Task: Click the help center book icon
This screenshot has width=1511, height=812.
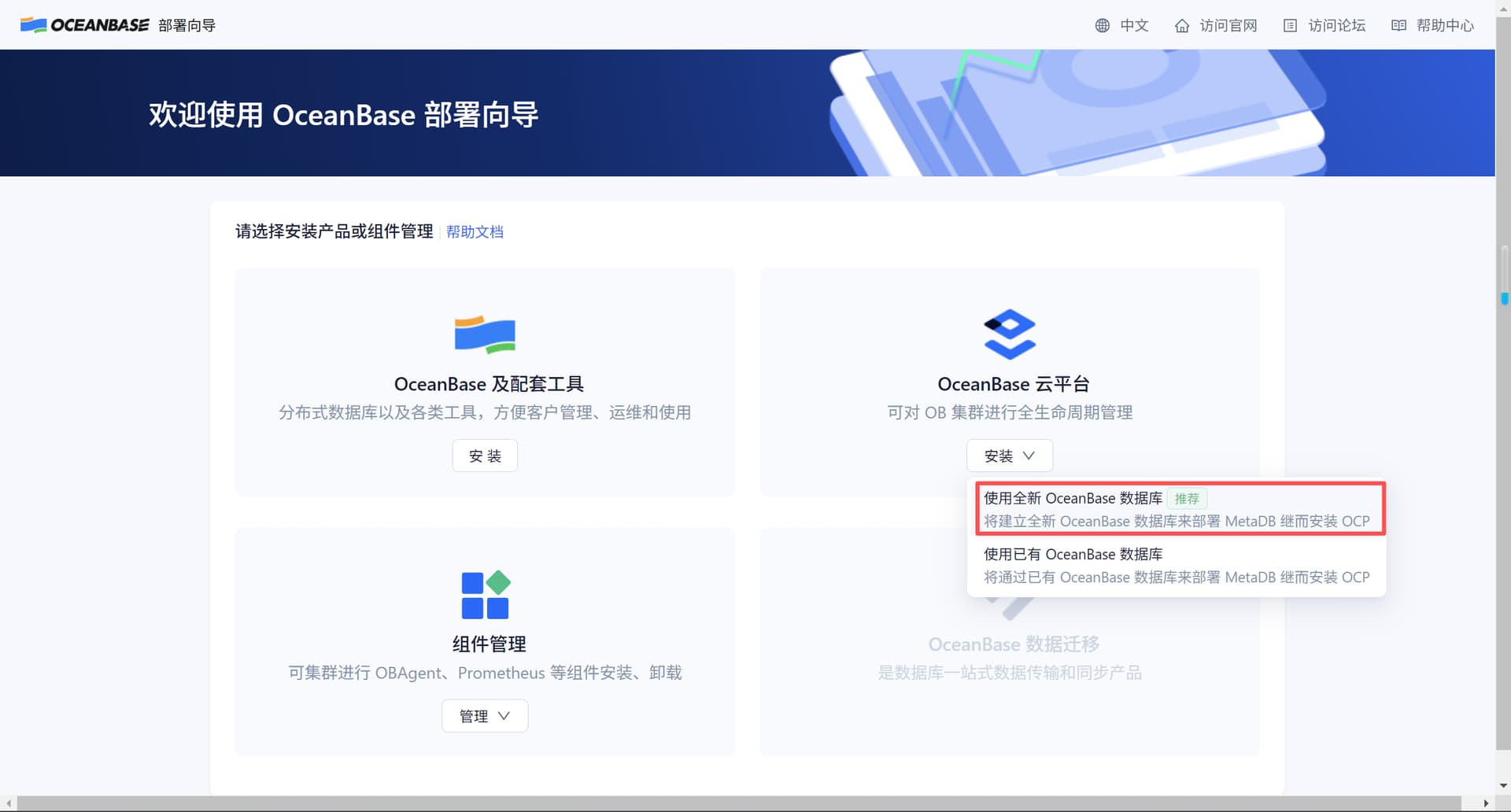Action: pyautogui.click(x=1398, y=26)
